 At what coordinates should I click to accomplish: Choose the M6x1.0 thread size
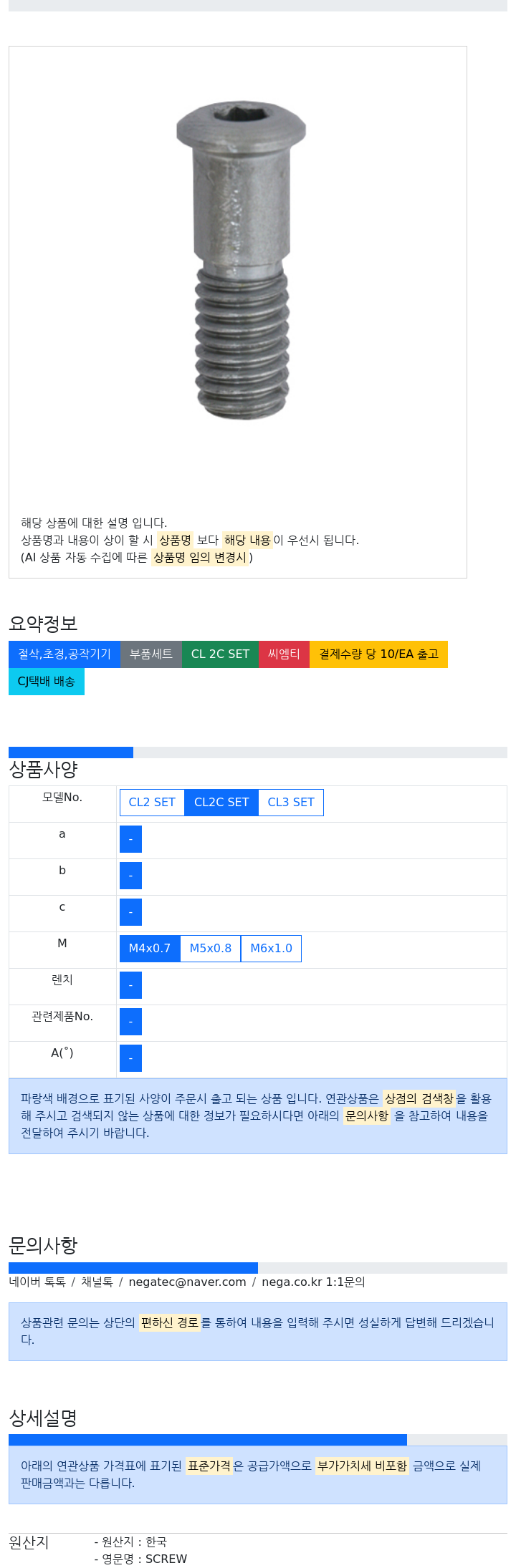tap(271, 948)
